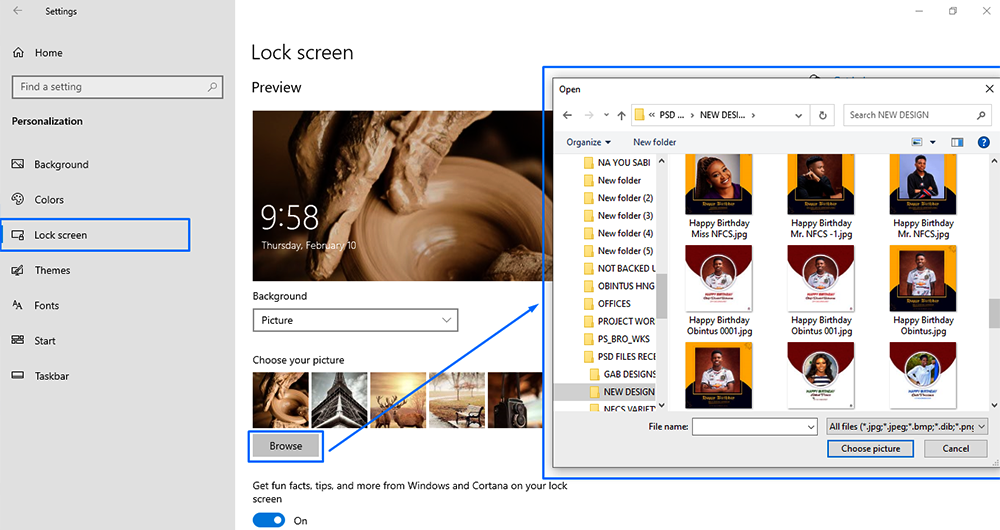
Task: Select Happy Birthday Miss NFCS.jpg
Action: (x=719, y=196)
